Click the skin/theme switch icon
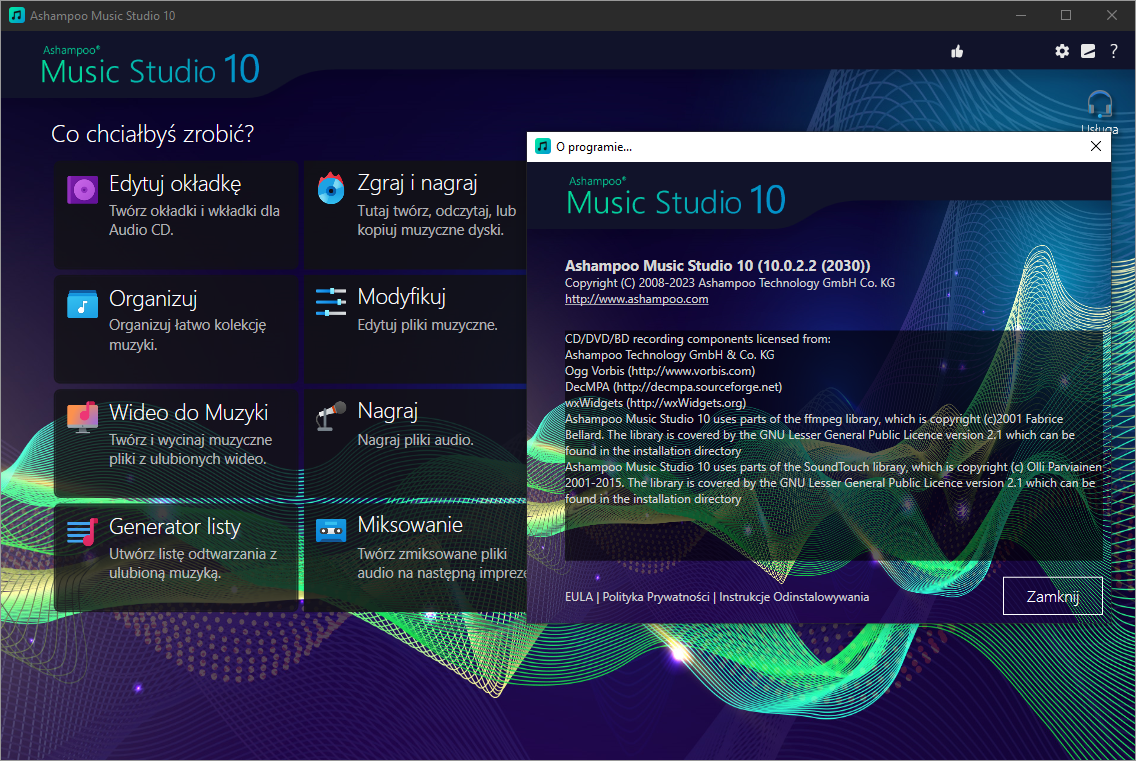This screenshot has height=761, width=1136. point(1087,51)
